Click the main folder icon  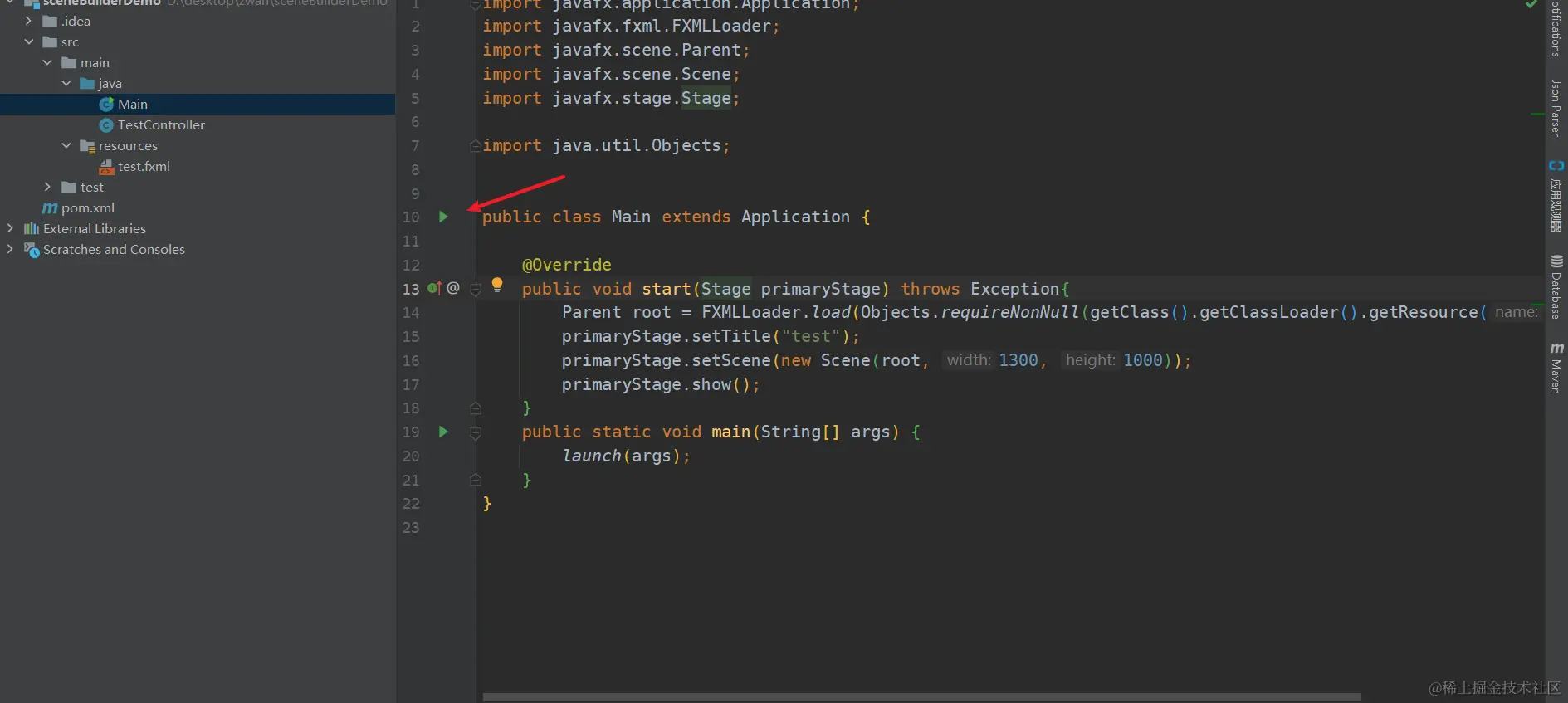69,62
